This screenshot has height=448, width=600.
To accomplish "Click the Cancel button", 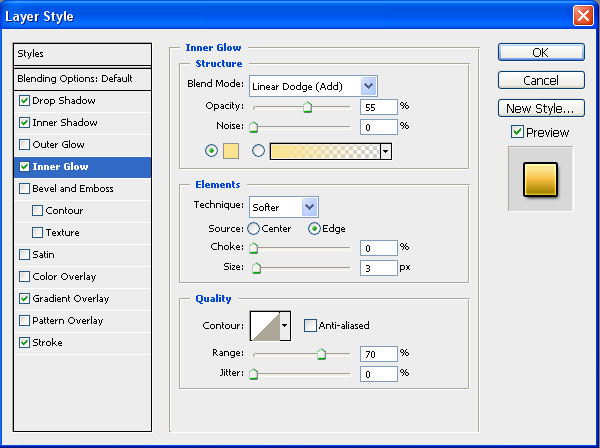I will [x=541, y=80].
